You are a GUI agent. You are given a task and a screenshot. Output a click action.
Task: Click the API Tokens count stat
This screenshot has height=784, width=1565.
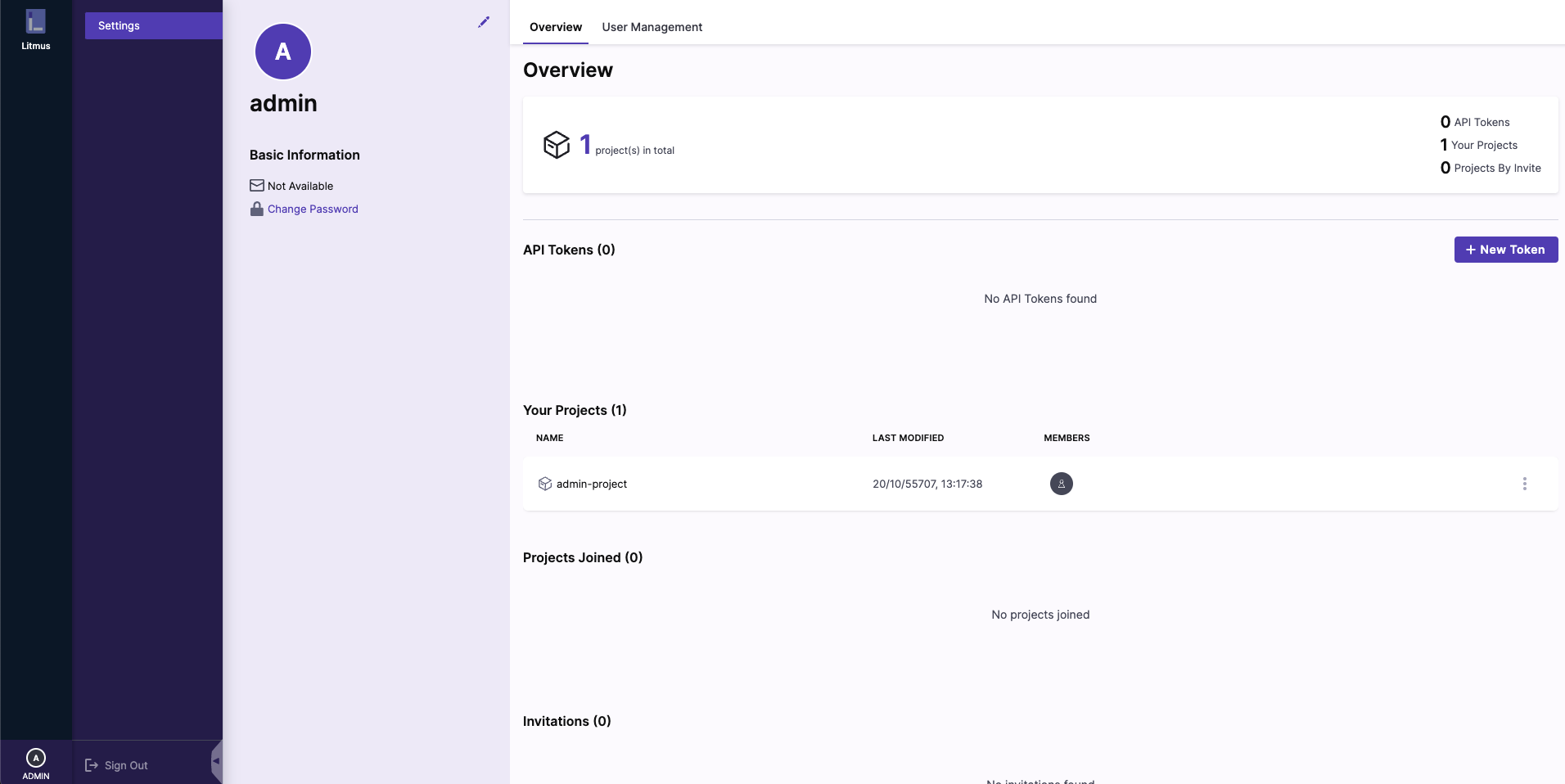point(1475,122)
